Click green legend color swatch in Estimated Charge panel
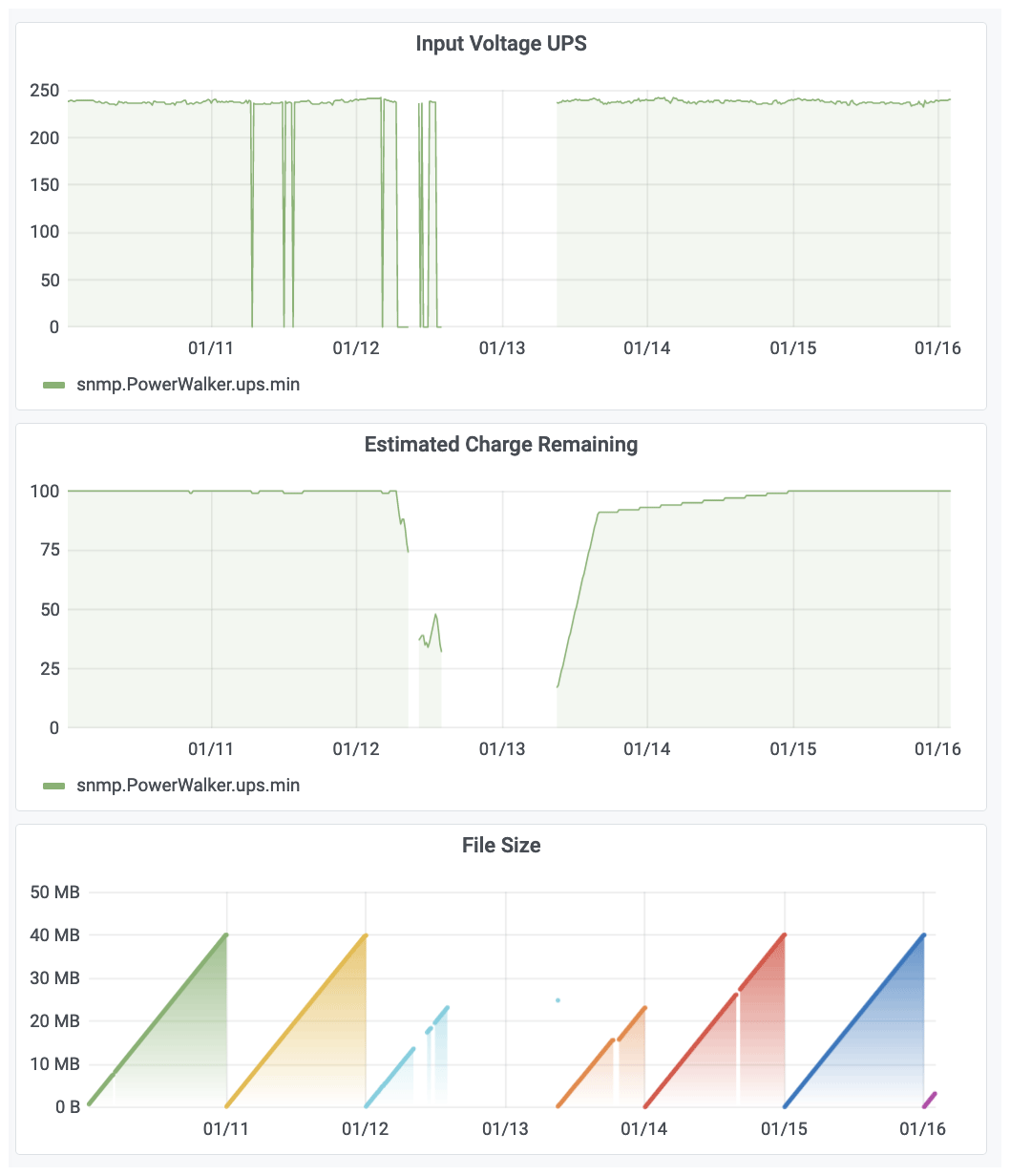This screenshot has height=1176, width=1010. pos(54,786)
